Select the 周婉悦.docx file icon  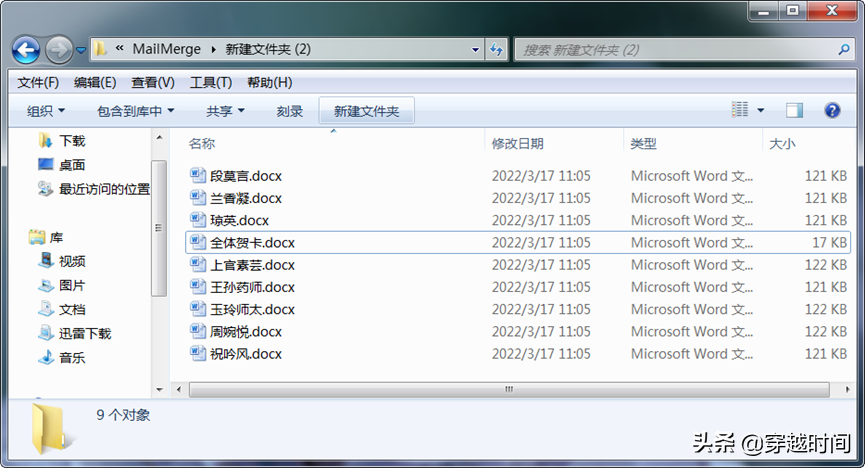coord(198,331)
